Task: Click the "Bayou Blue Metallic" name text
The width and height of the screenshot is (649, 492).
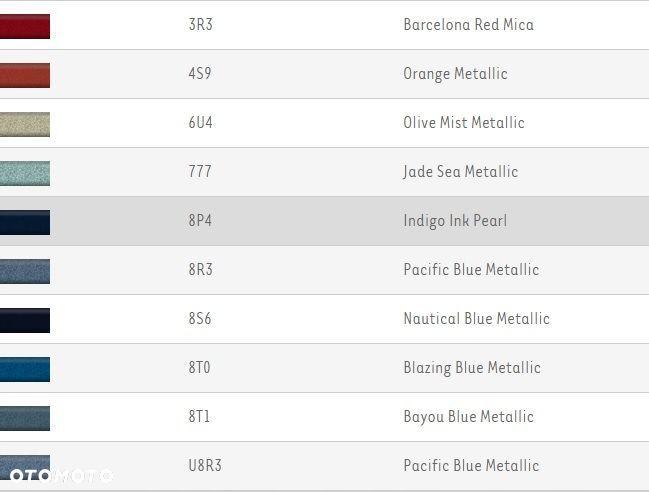Action: pyautogui.click(x=468, y=416)
